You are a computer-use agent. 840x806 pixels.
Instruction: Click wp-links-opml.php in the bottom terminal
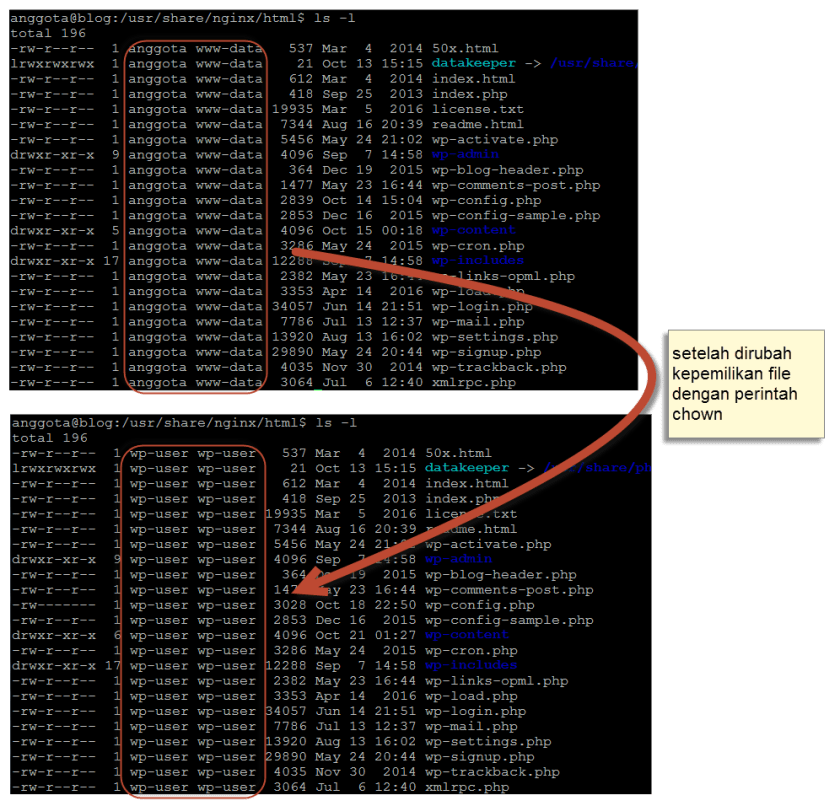click(x=496, y=681)
